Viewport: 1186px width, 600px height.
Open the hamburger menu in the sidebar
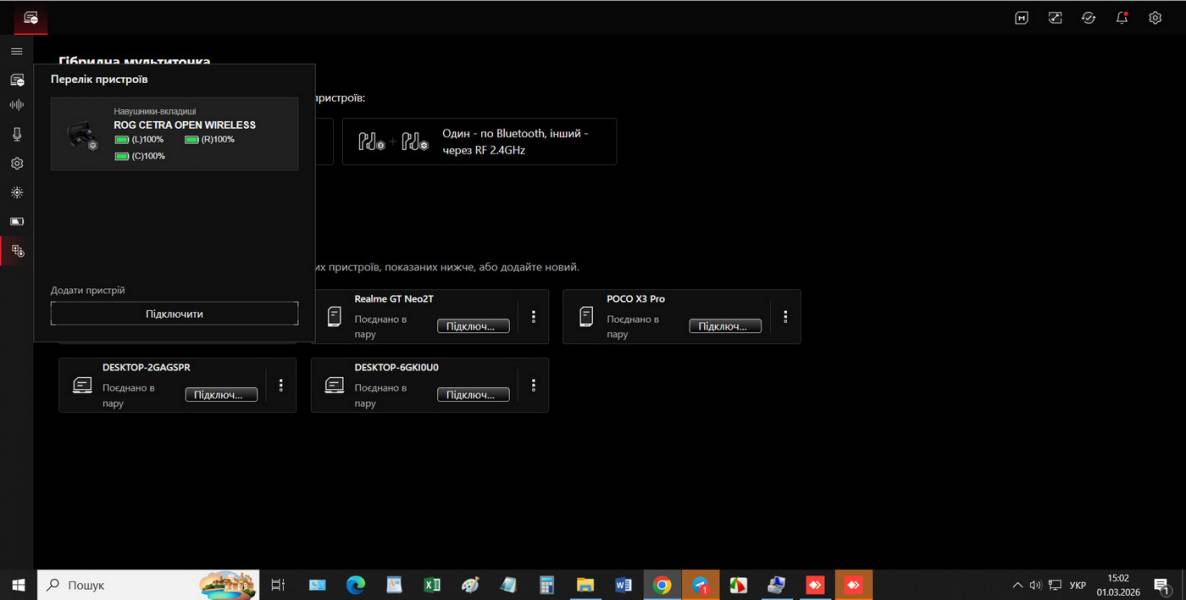pos(16,51)
